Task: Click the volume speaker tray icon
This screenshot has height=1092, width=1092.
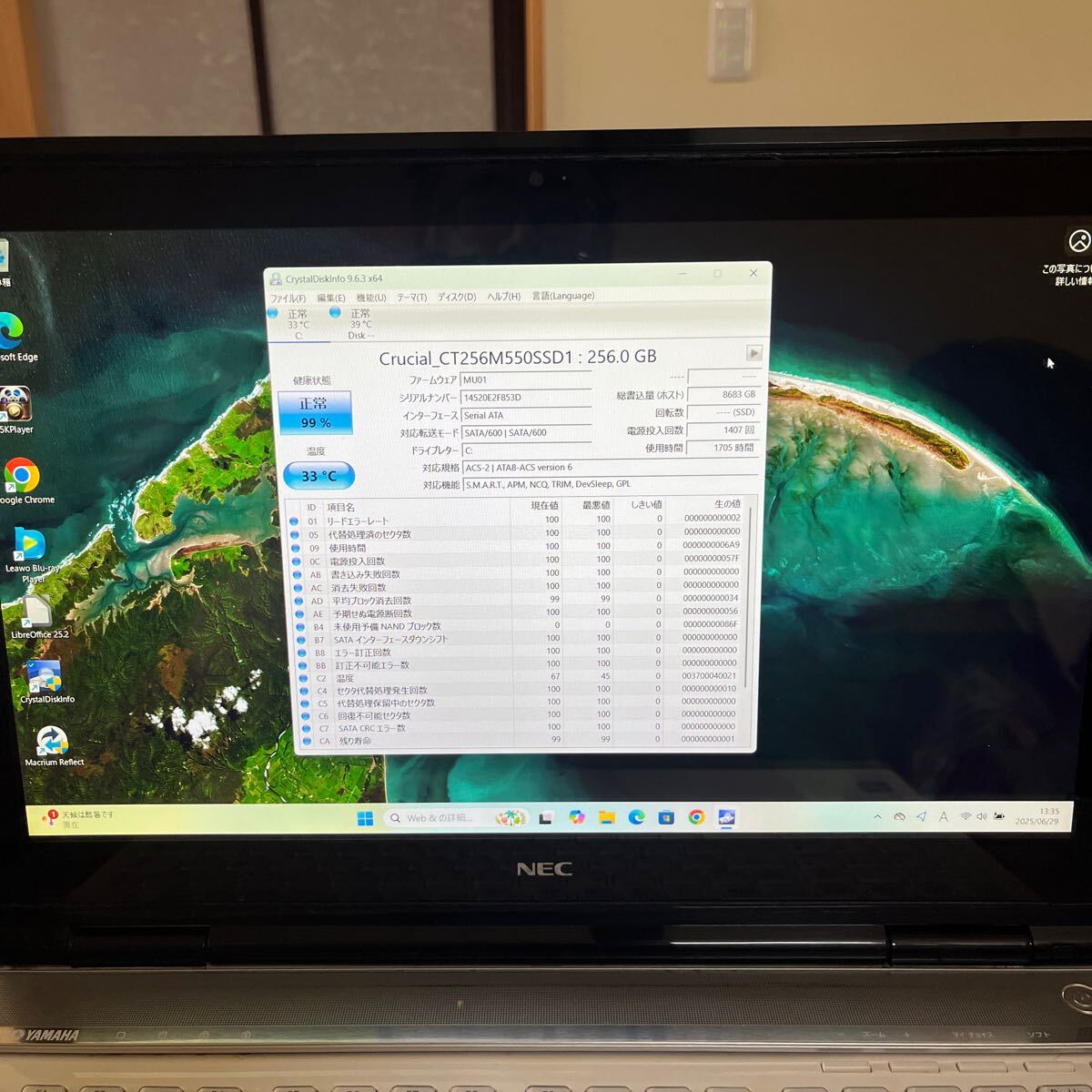Action: (982, 816)
